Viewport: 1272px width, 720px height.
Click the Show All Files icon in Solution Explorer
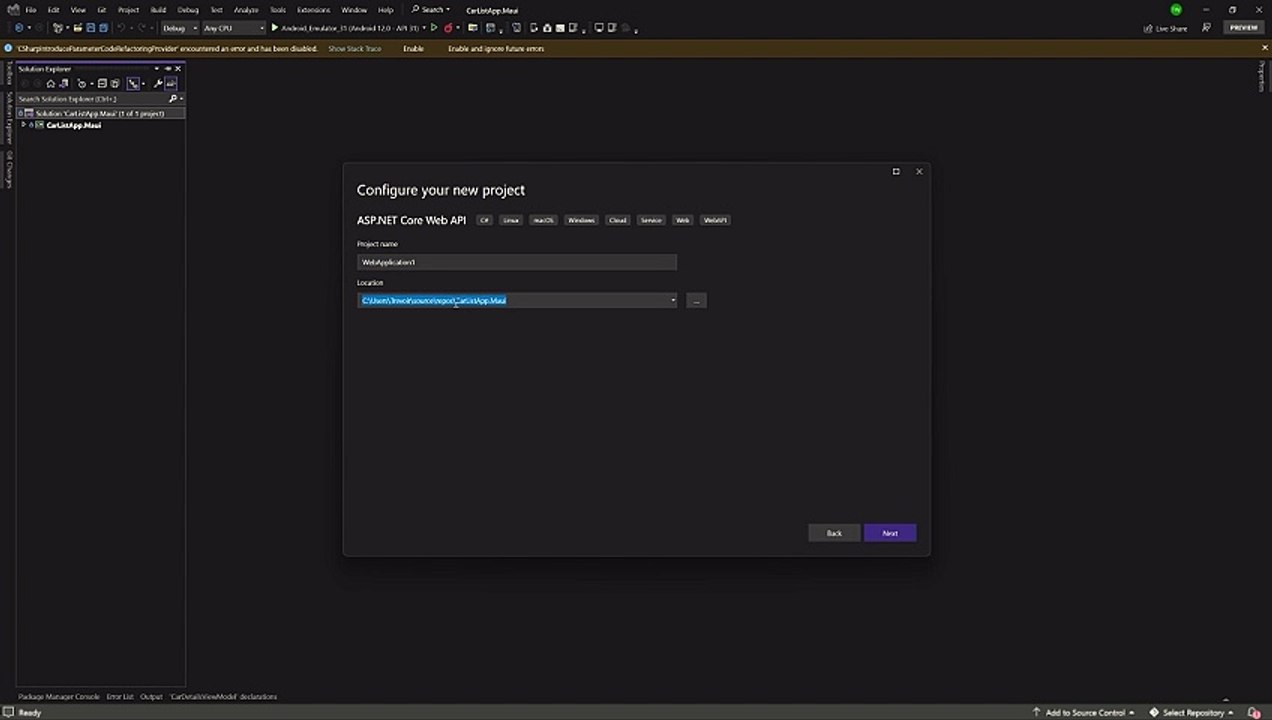pyautogui.click(x=115, y=84)
